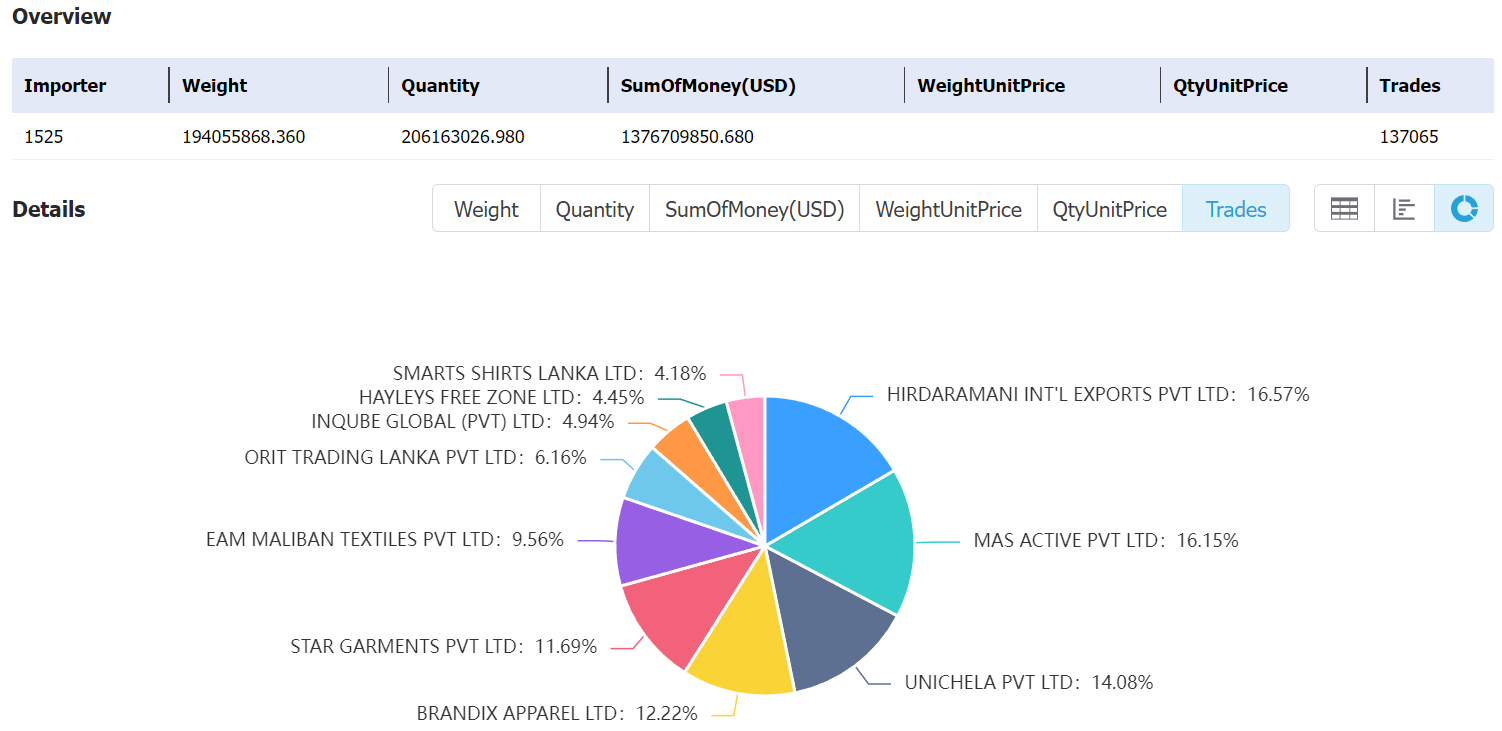This screenshot has width=1502, height=731.
Task: Switch to table view icon
Action: point(1344,209)
